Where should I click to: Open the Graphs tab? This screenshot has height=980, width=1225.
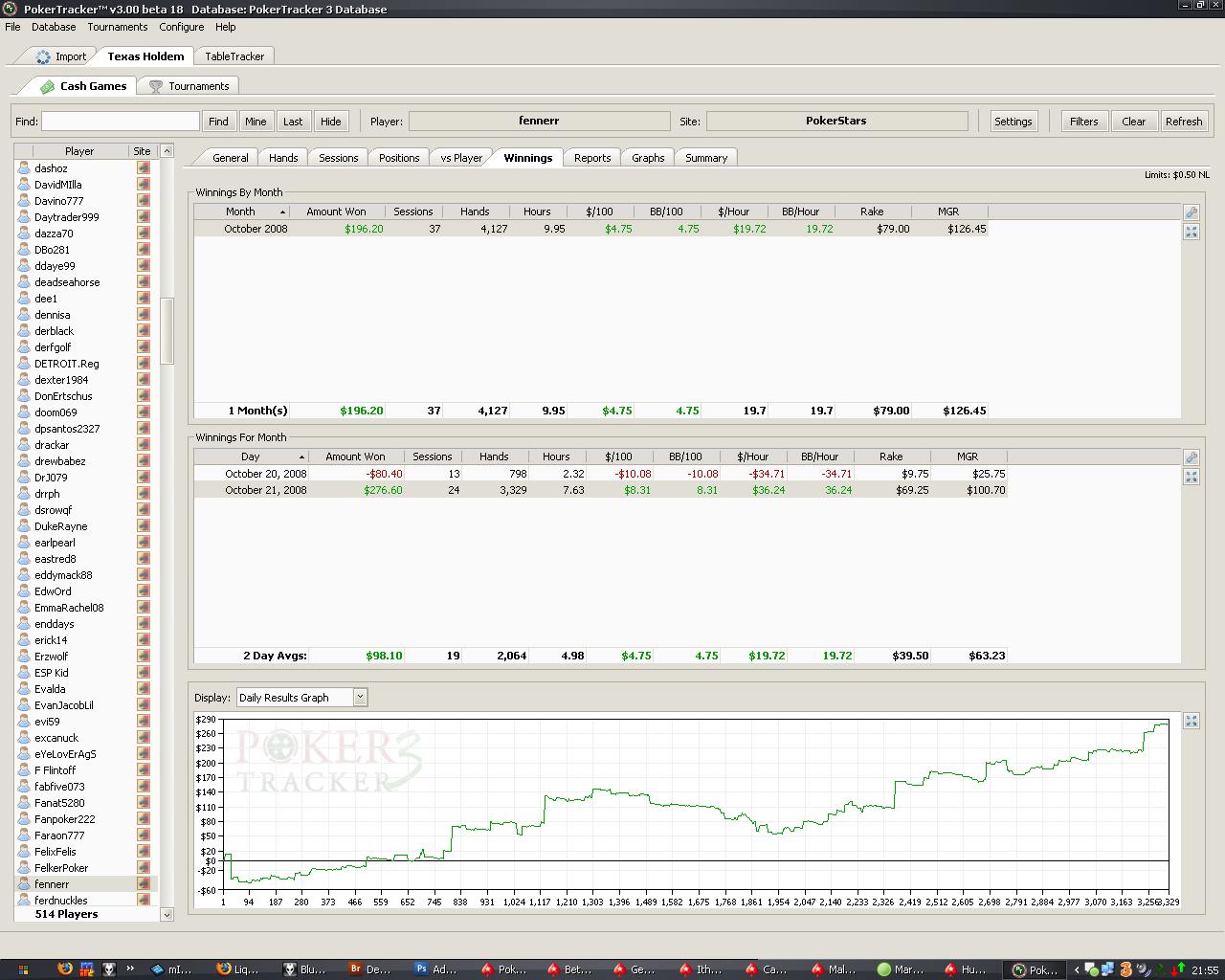click(x=648, y=158)
